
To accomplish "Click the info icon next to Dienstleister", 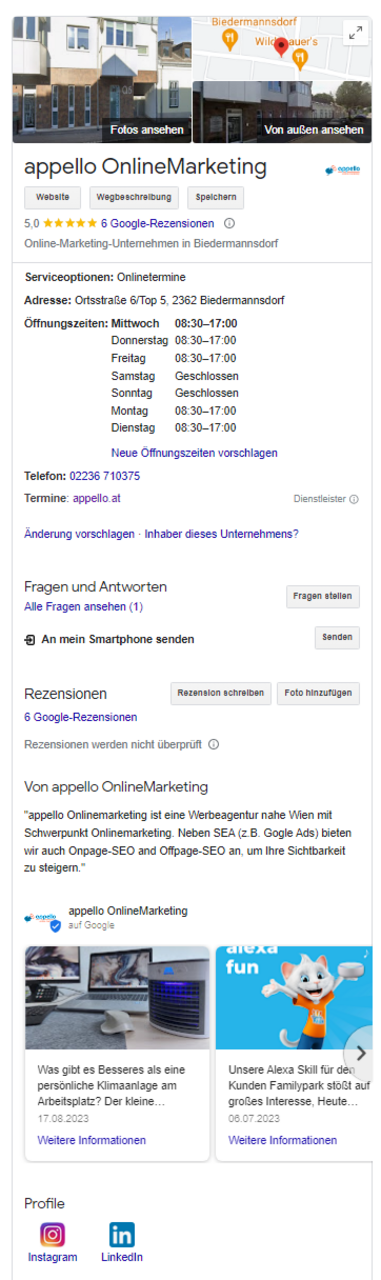I will (x=354, y=499).
